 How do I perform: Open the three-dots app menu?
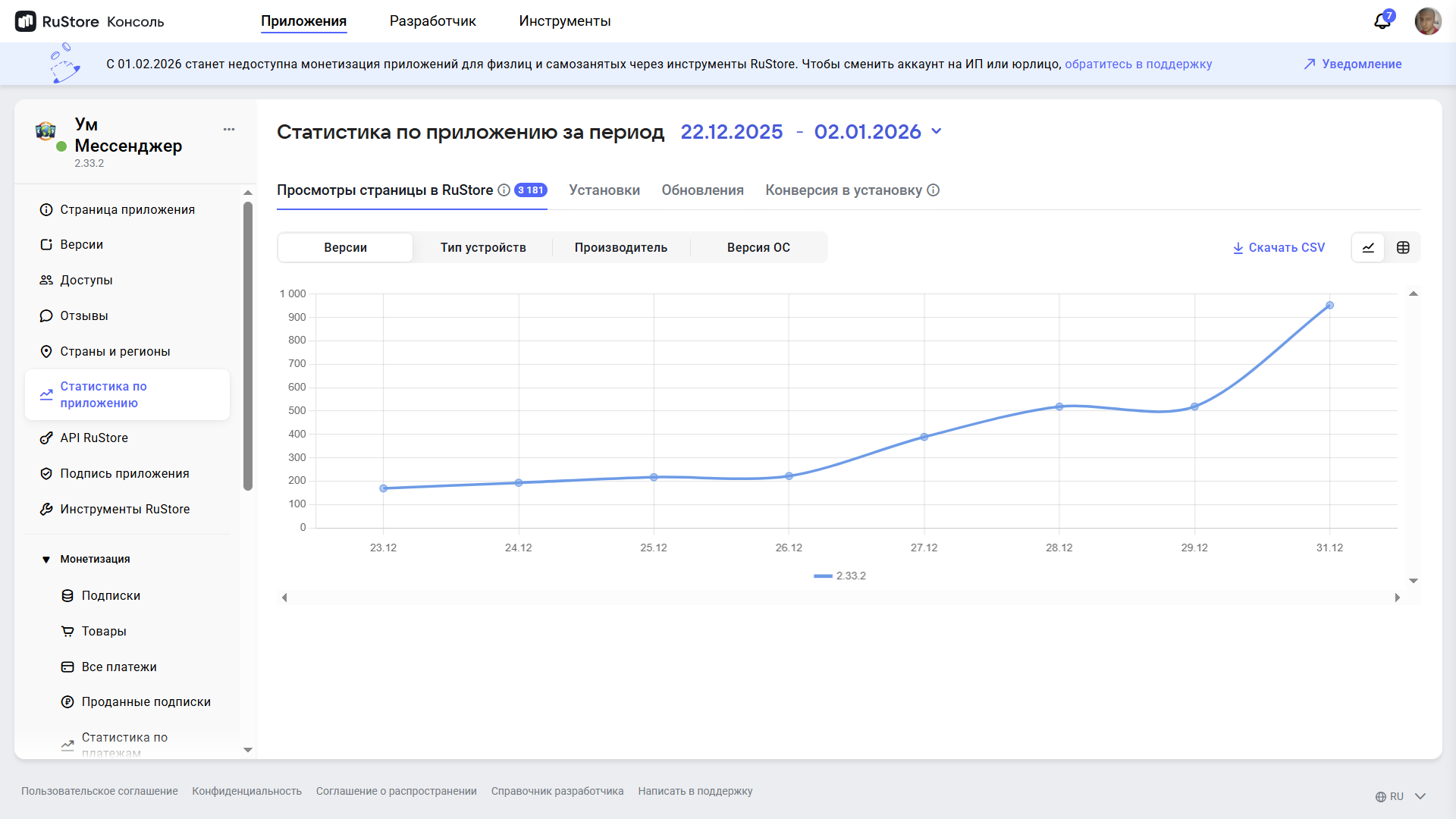pos(229,130)
